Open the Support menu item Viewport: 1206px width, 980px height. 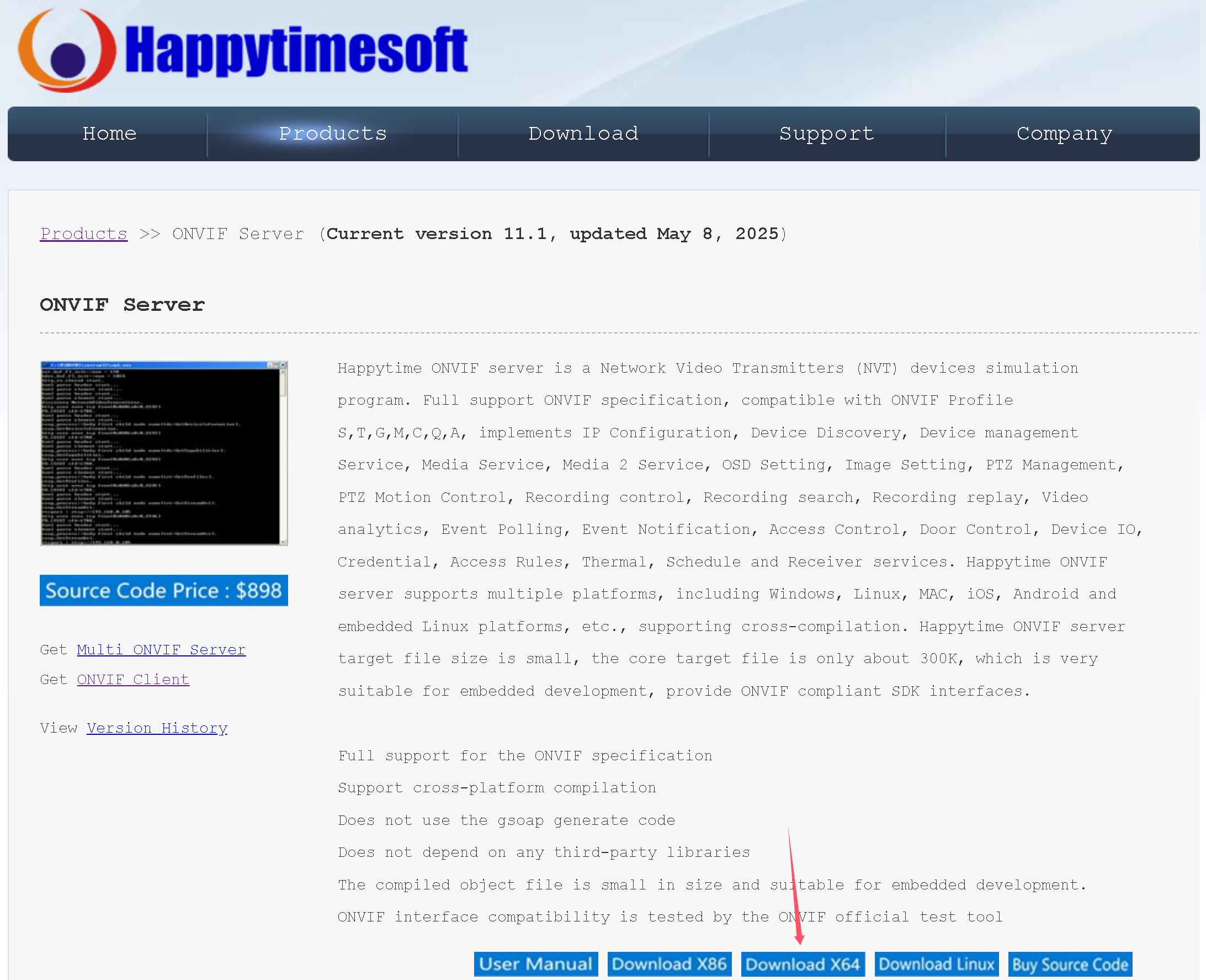click(826, 134)
